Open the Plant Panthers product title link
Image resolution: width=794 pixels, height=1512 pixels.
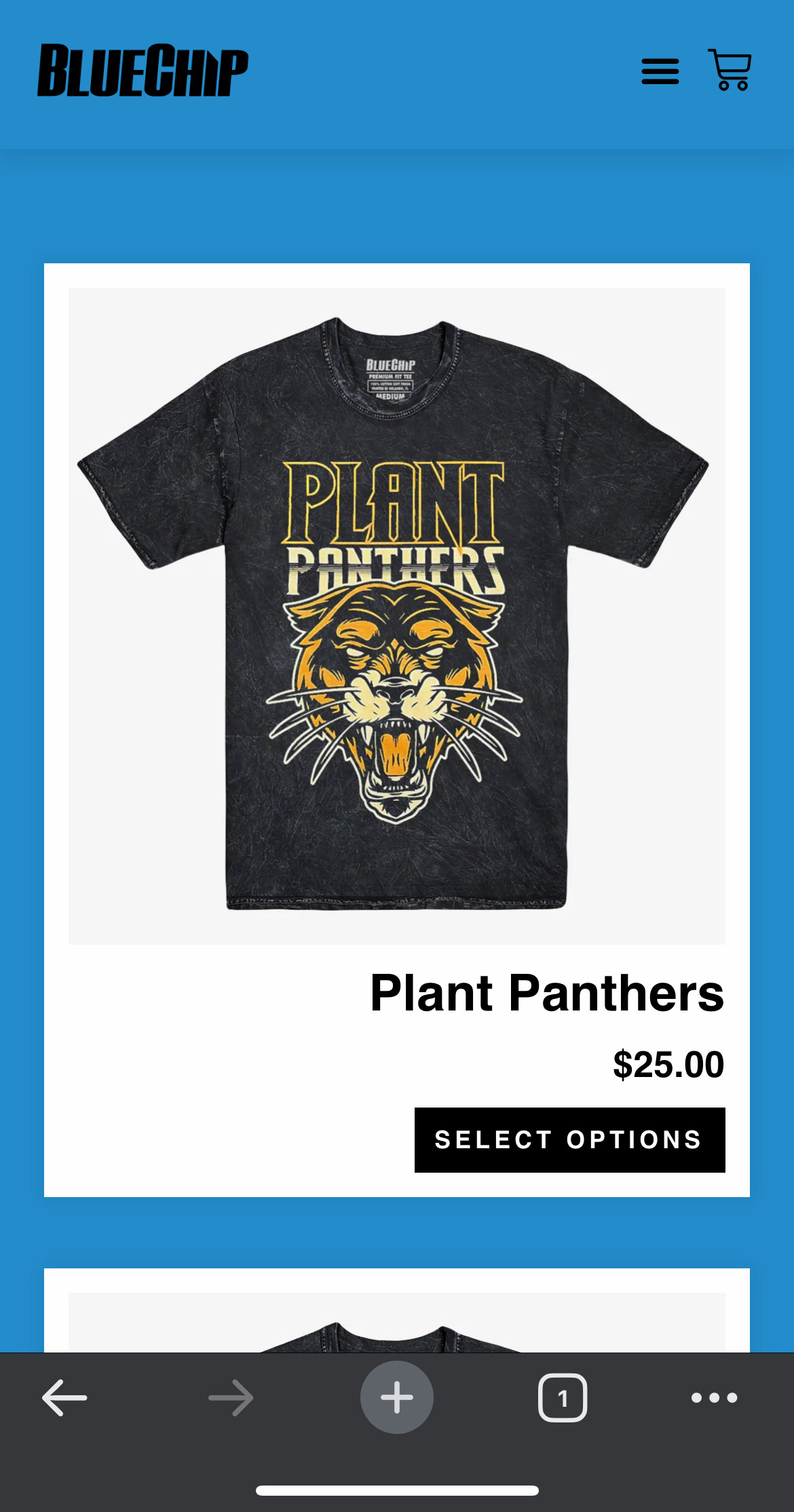click(x=547, y=993)
